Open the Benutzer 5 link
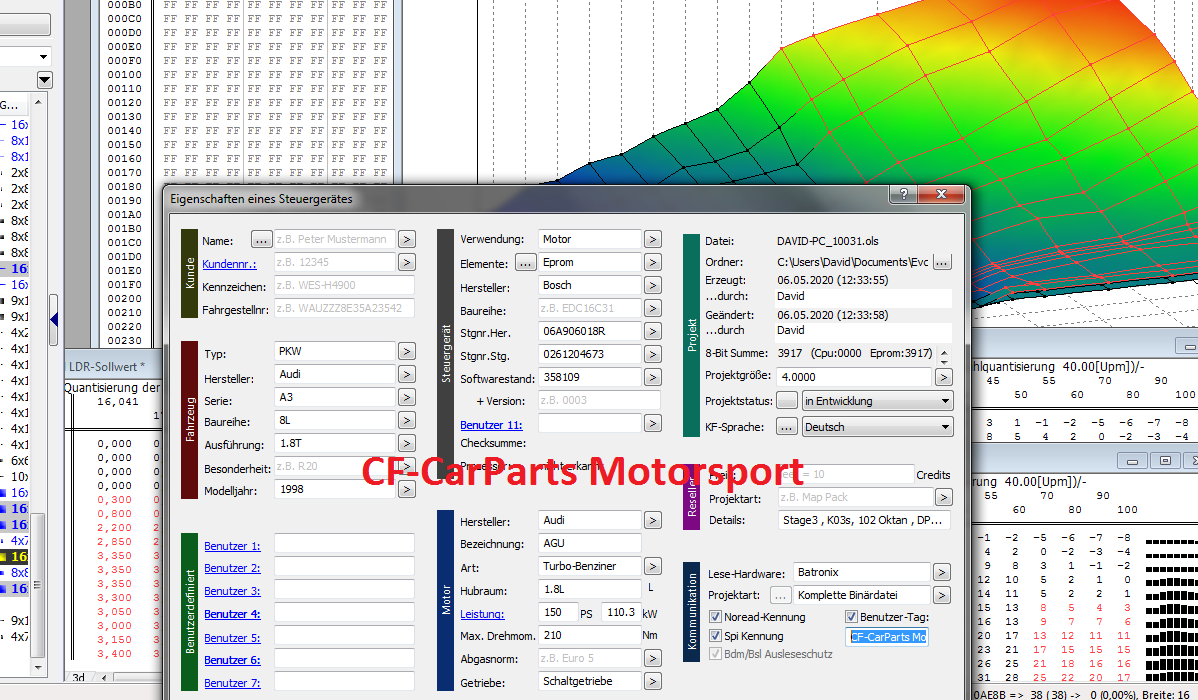Viewport: 1198px width, 700px height. point(232,638)
